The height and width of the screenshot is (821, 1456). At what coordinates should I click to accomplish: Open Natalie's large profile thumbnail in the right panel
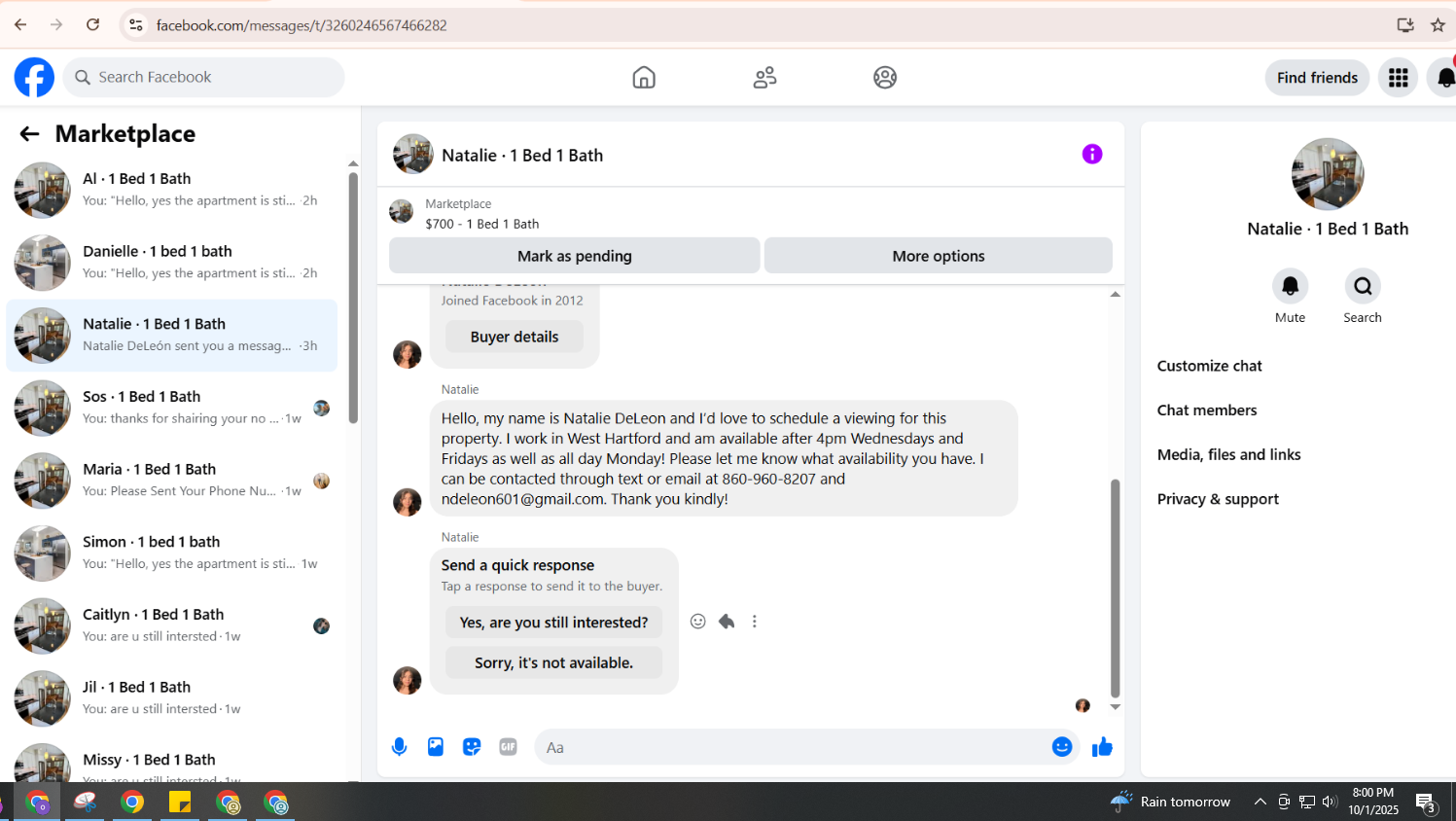[x=1328, y=174]
